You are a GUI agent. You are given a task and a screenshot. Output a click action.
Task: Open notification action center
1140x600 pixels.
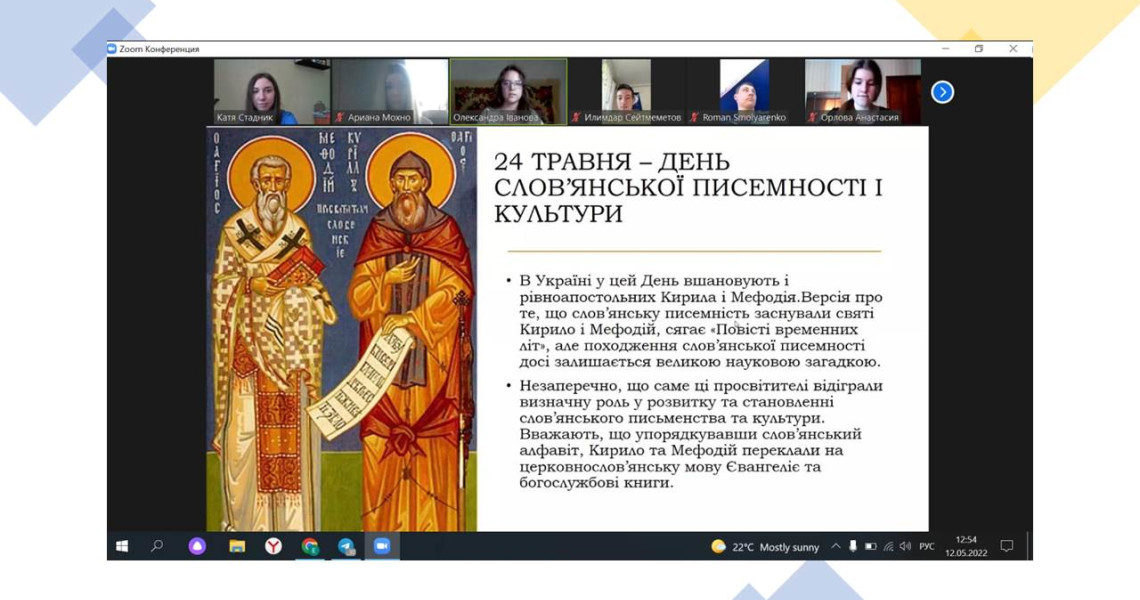point(1007,546)
